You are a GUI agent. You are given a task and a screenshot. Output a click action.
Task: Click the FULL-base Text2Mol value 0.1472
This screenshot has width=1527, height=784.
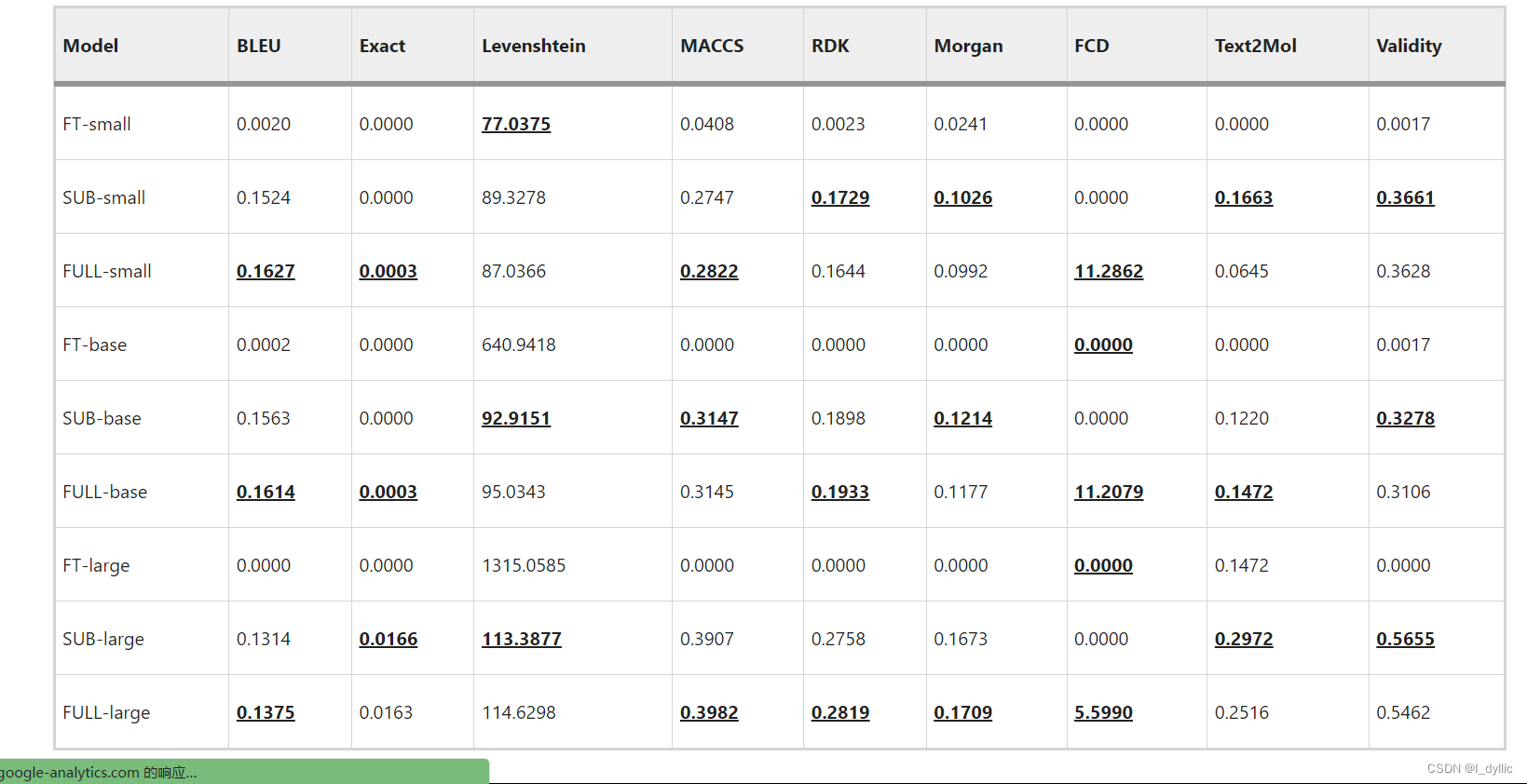(x=1244, y=492)
